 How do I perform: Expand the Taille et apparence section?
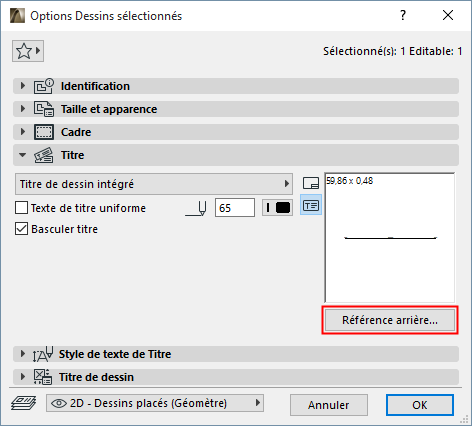coord(23,109)
